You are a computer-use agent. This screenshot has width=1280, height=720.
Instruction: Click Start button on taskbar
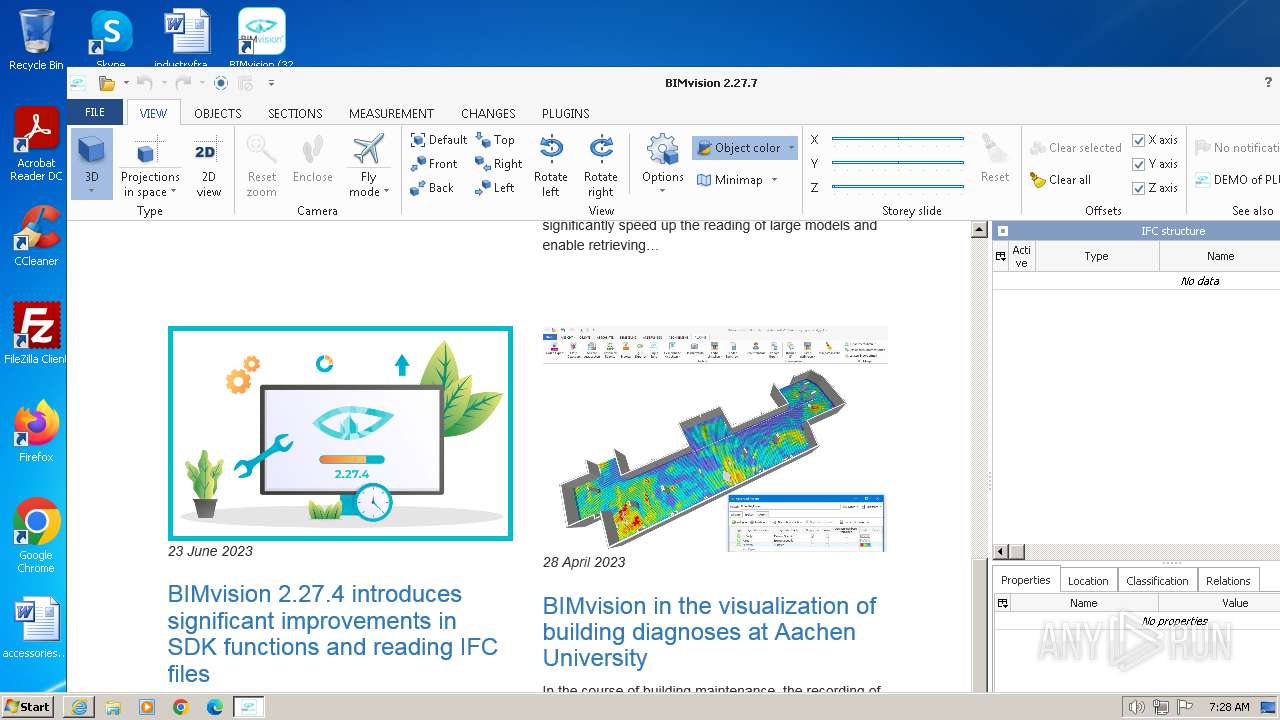pyautogui.click(x=28, y=707)
